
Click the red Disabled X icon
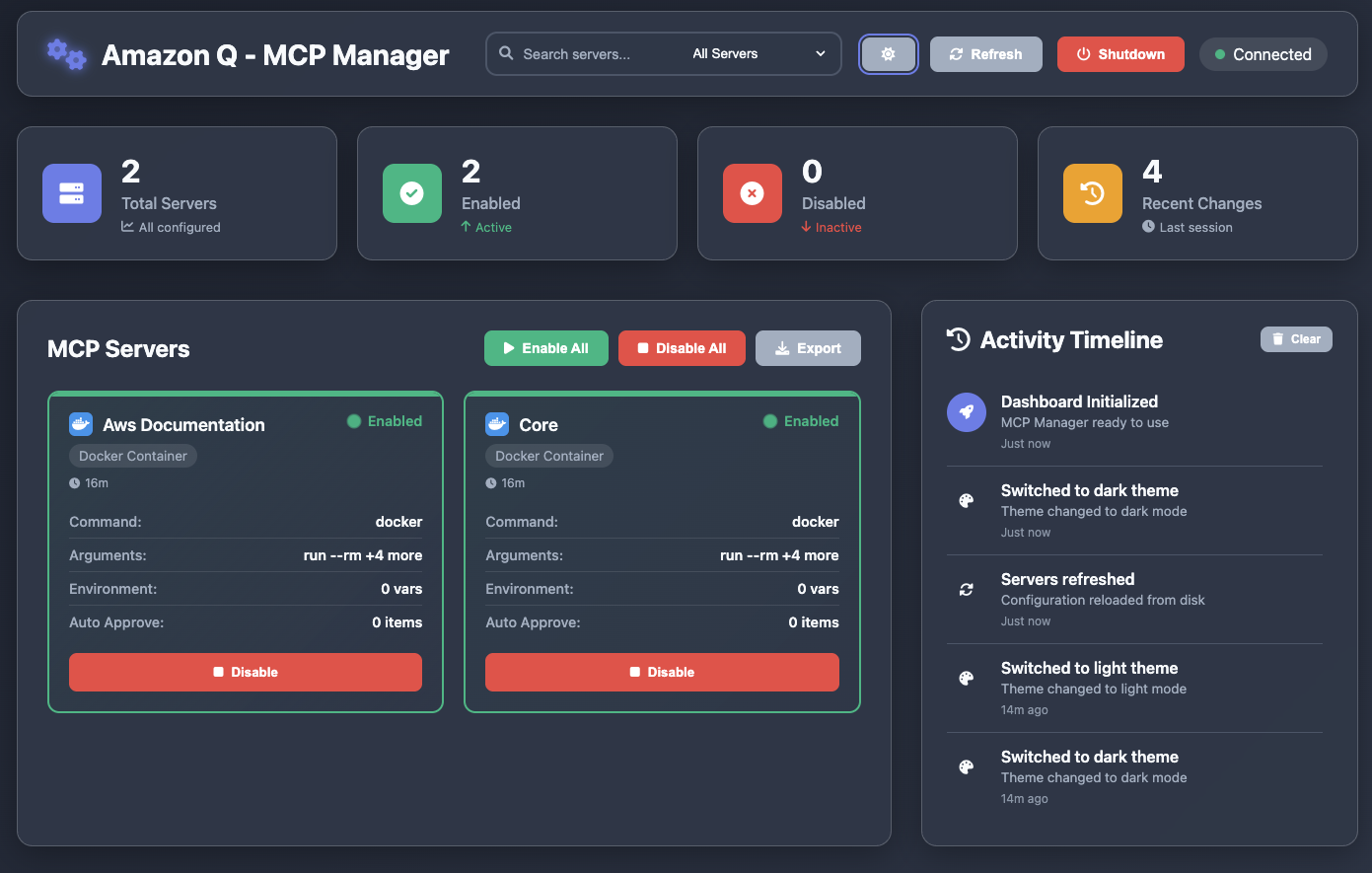coord(753,193)
